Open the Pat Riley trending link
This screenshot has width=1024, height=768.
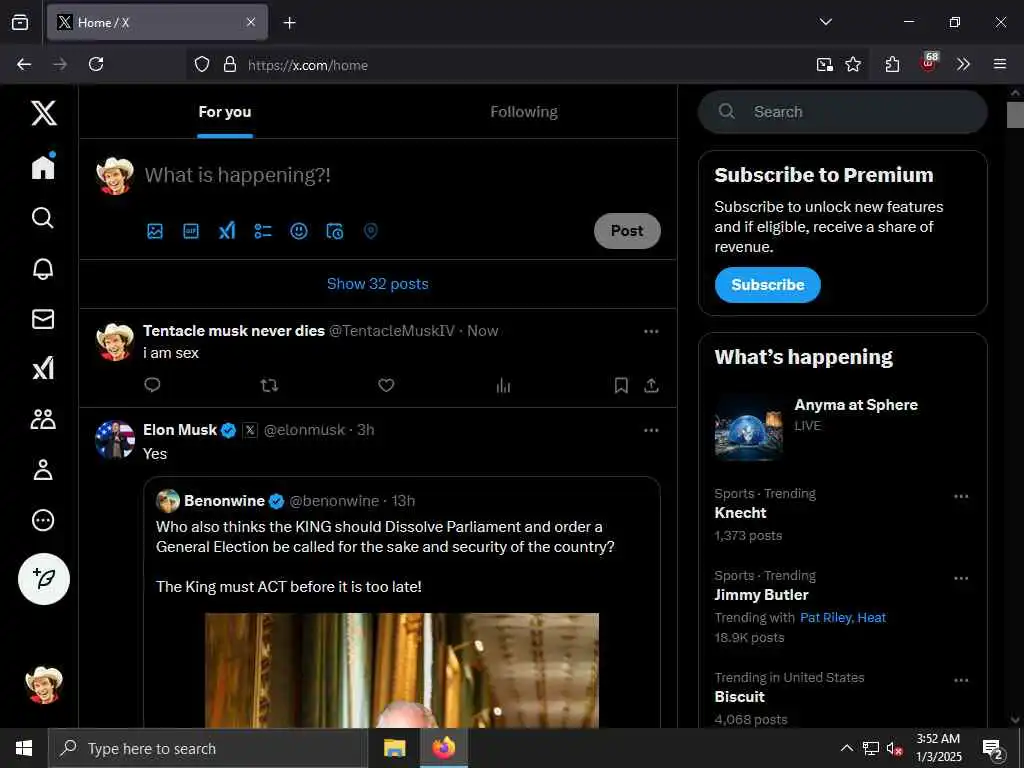tap(826, 618)
